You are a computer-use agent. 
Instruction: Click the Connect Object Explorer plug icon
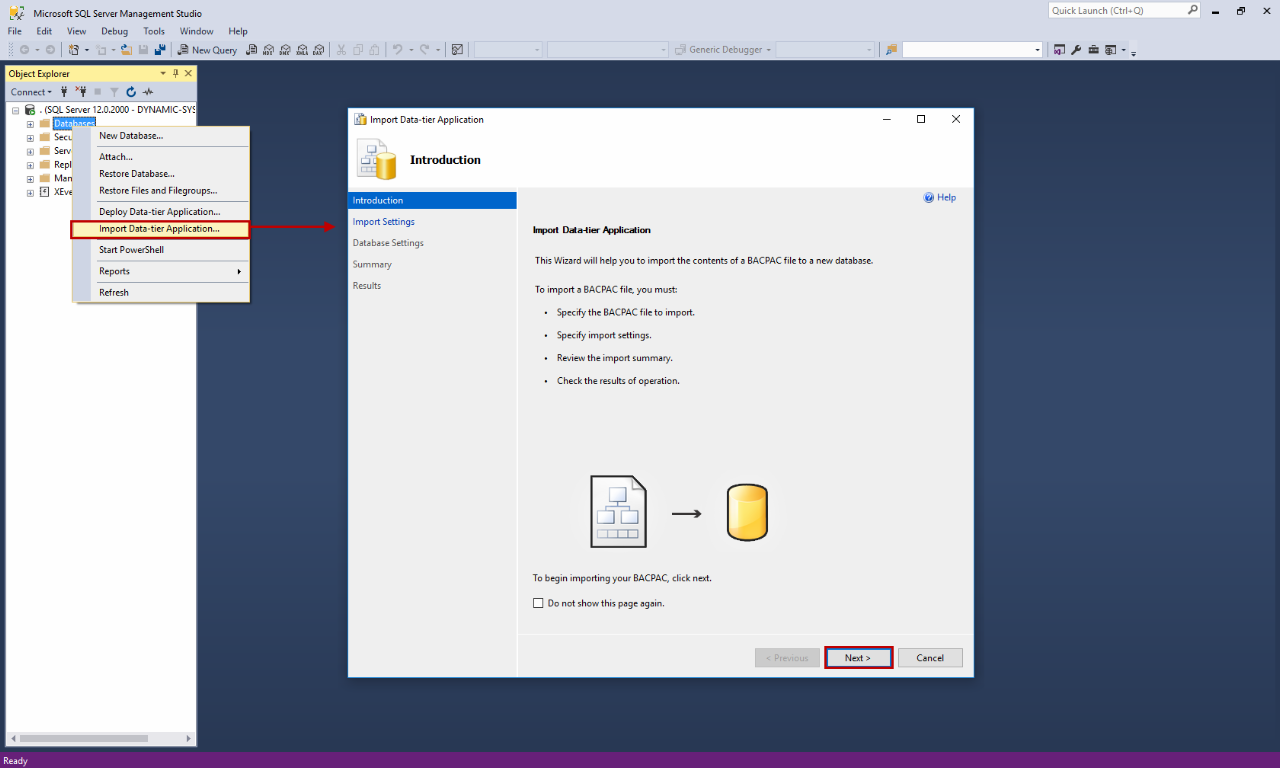coord(64,92)
